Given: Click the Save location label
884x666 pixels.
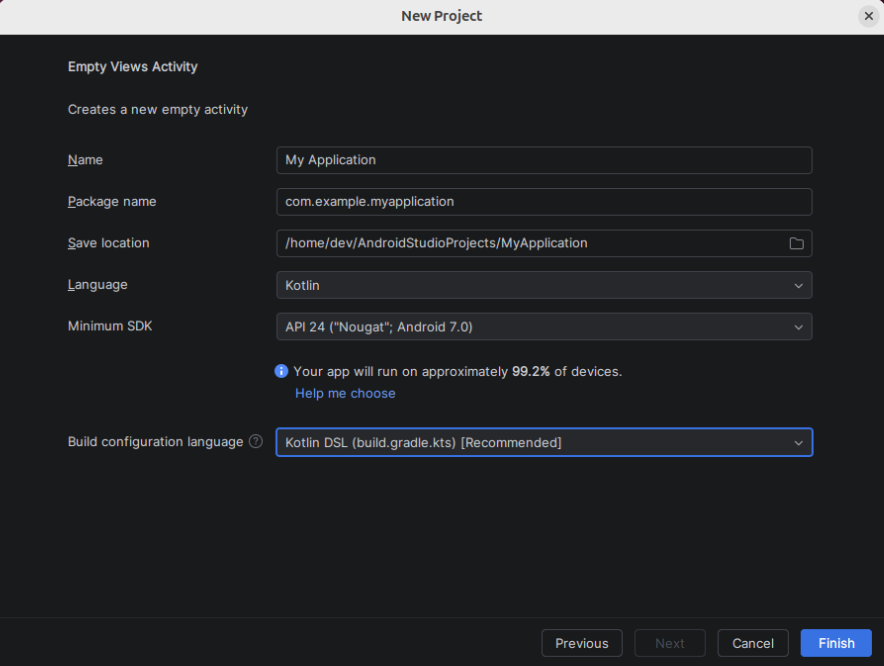Looking at the screenshot, I should click(x=109, y=243).
